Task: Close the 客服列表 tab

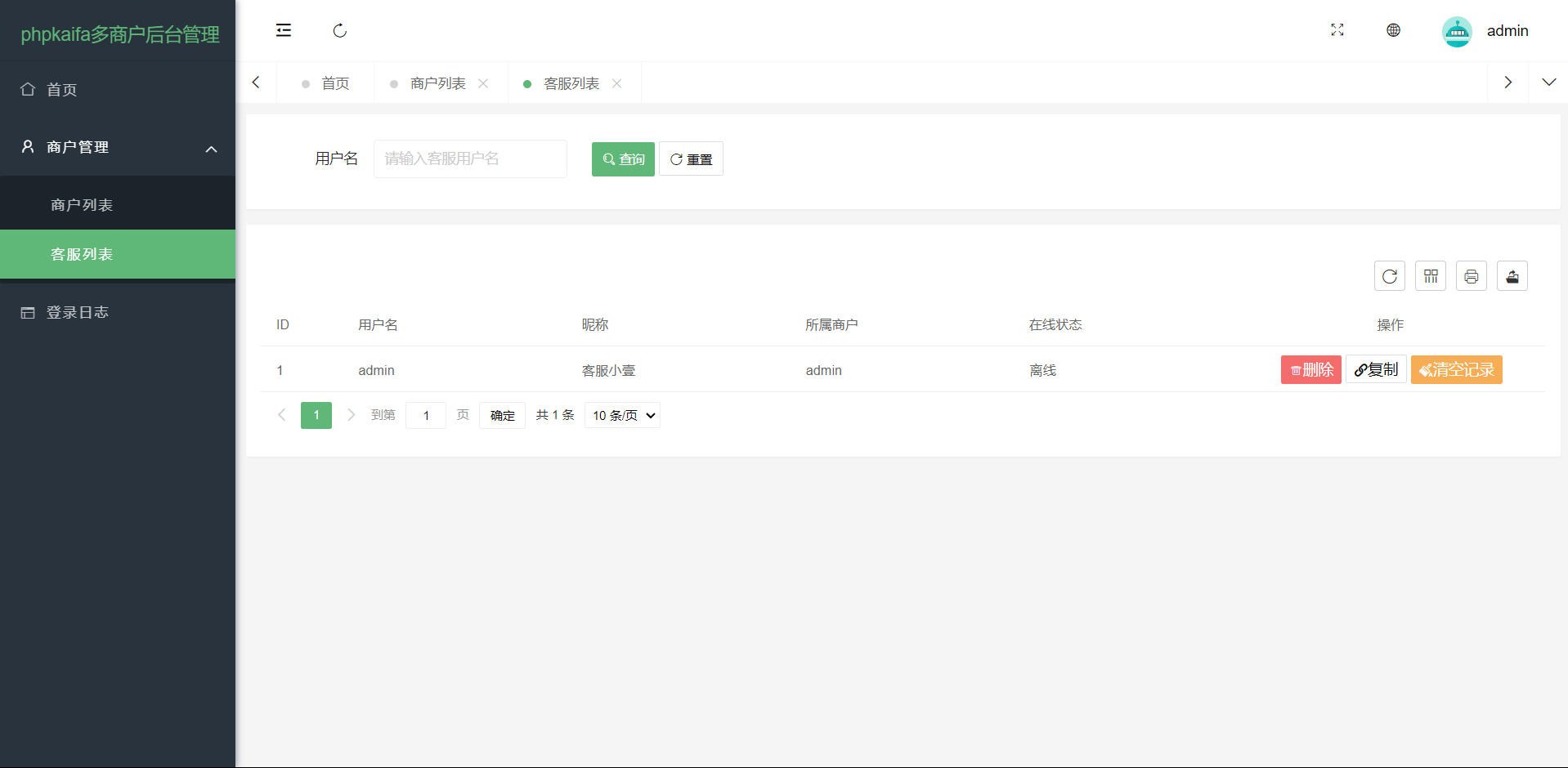Action: click(617, 83)
